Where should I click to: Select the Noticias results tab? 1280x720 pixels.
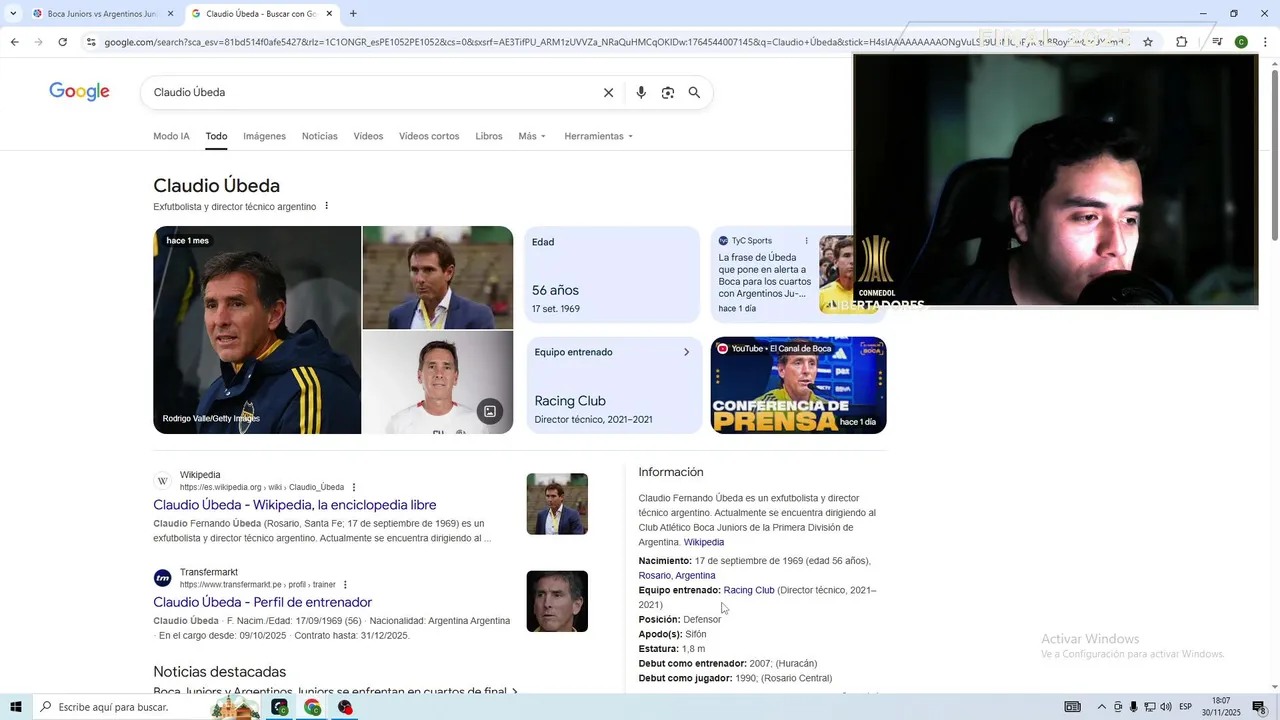coord(319,136)
